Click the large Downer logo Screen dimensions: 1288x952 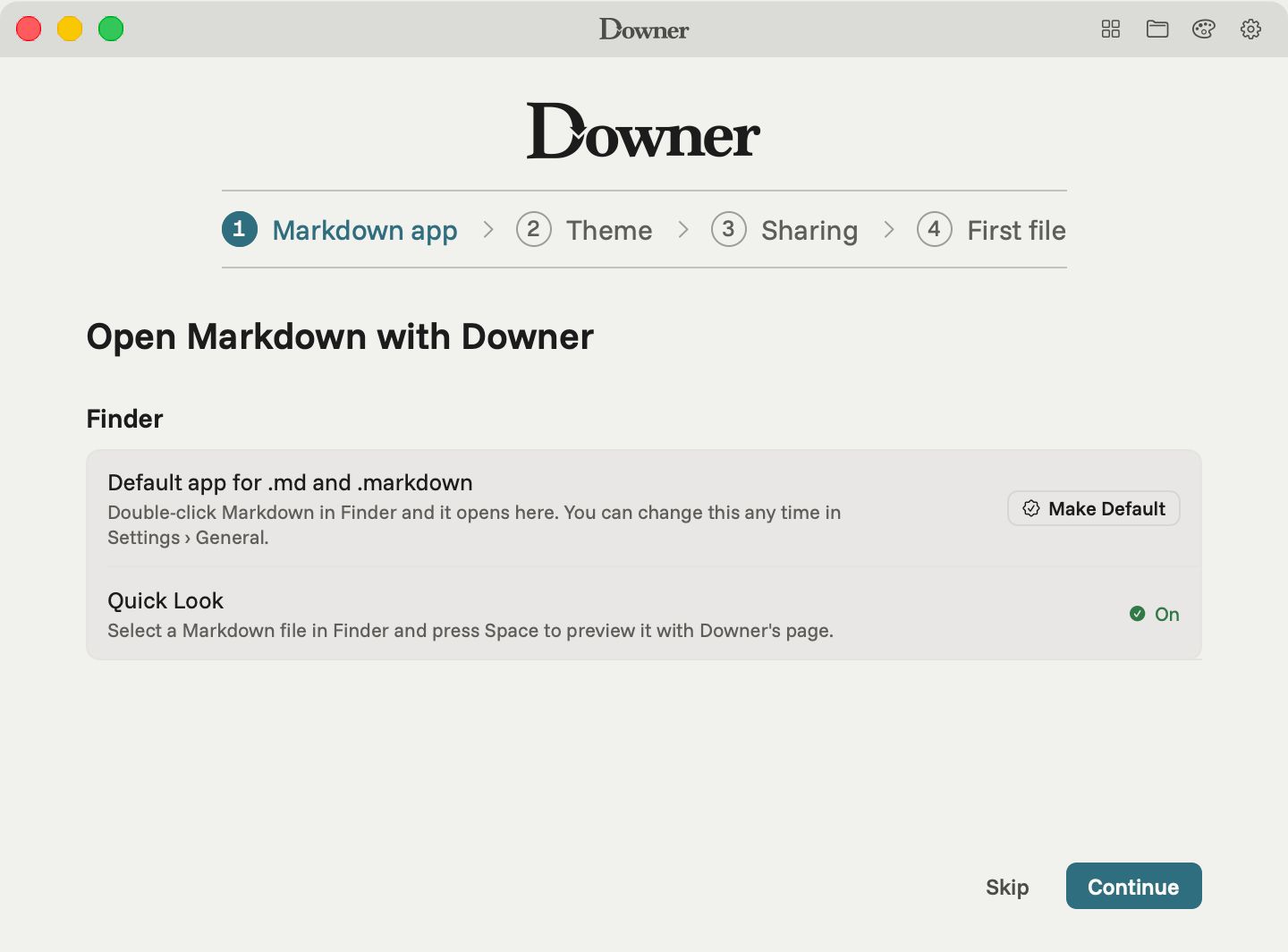point(644,132)
